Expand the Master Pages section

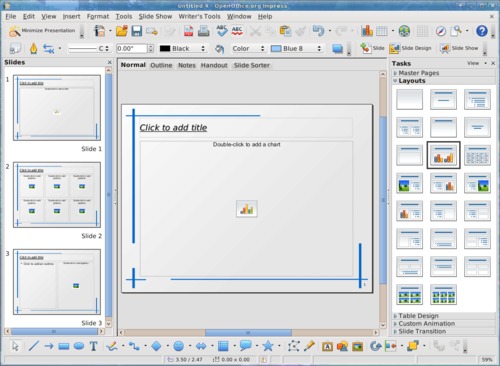419,73
